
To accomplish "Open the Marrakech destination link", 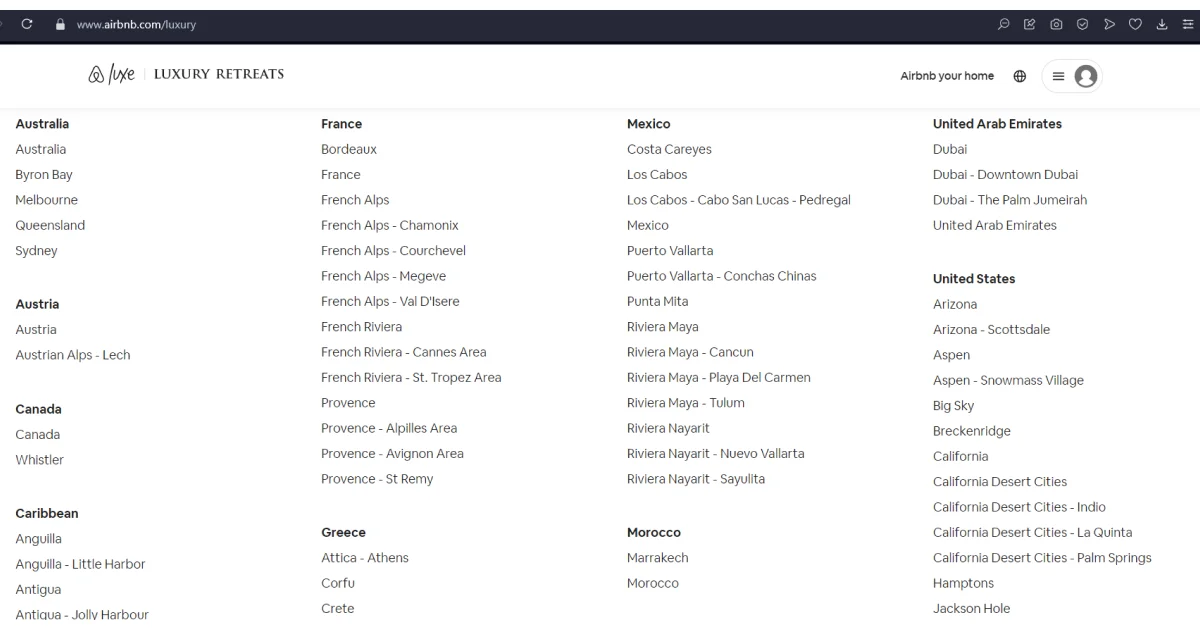I will 658,558.
